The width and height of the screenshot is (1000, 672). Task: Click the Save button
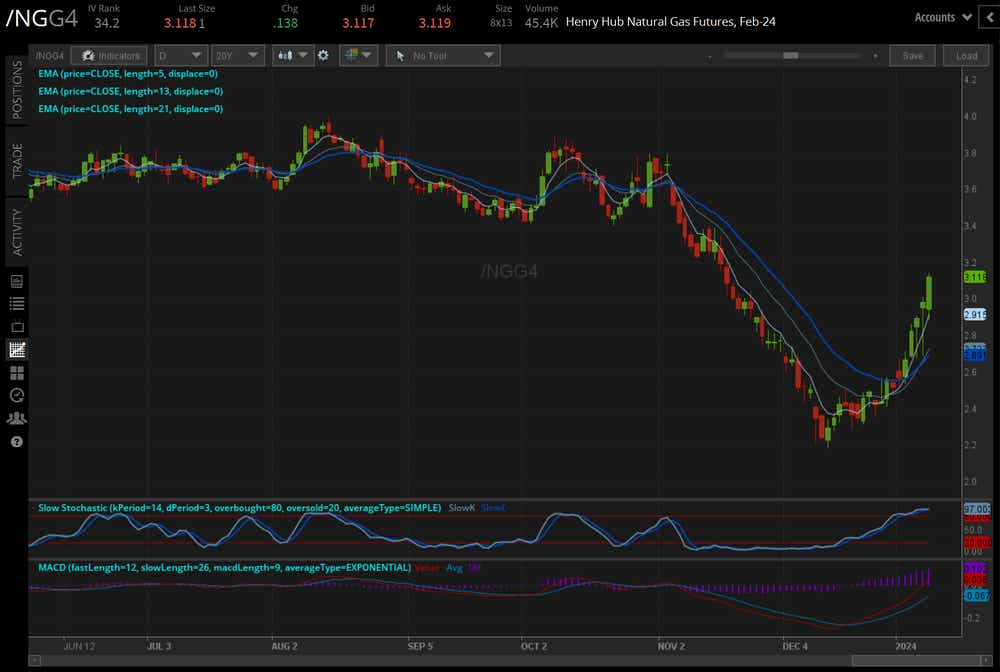point(912,56)
